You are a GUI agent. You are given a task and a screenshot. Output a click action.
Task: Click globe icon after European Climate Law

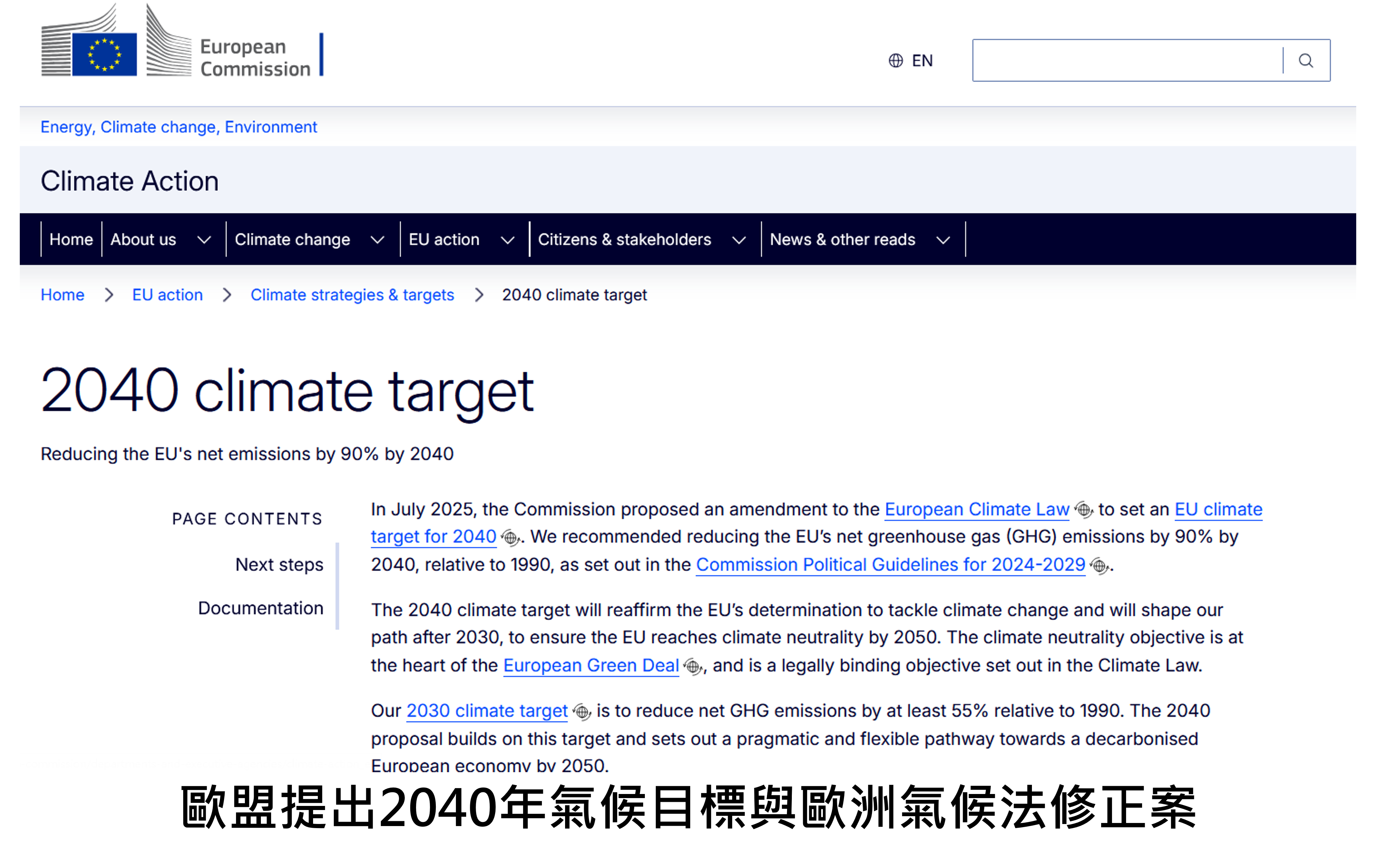pos(1083,509)
